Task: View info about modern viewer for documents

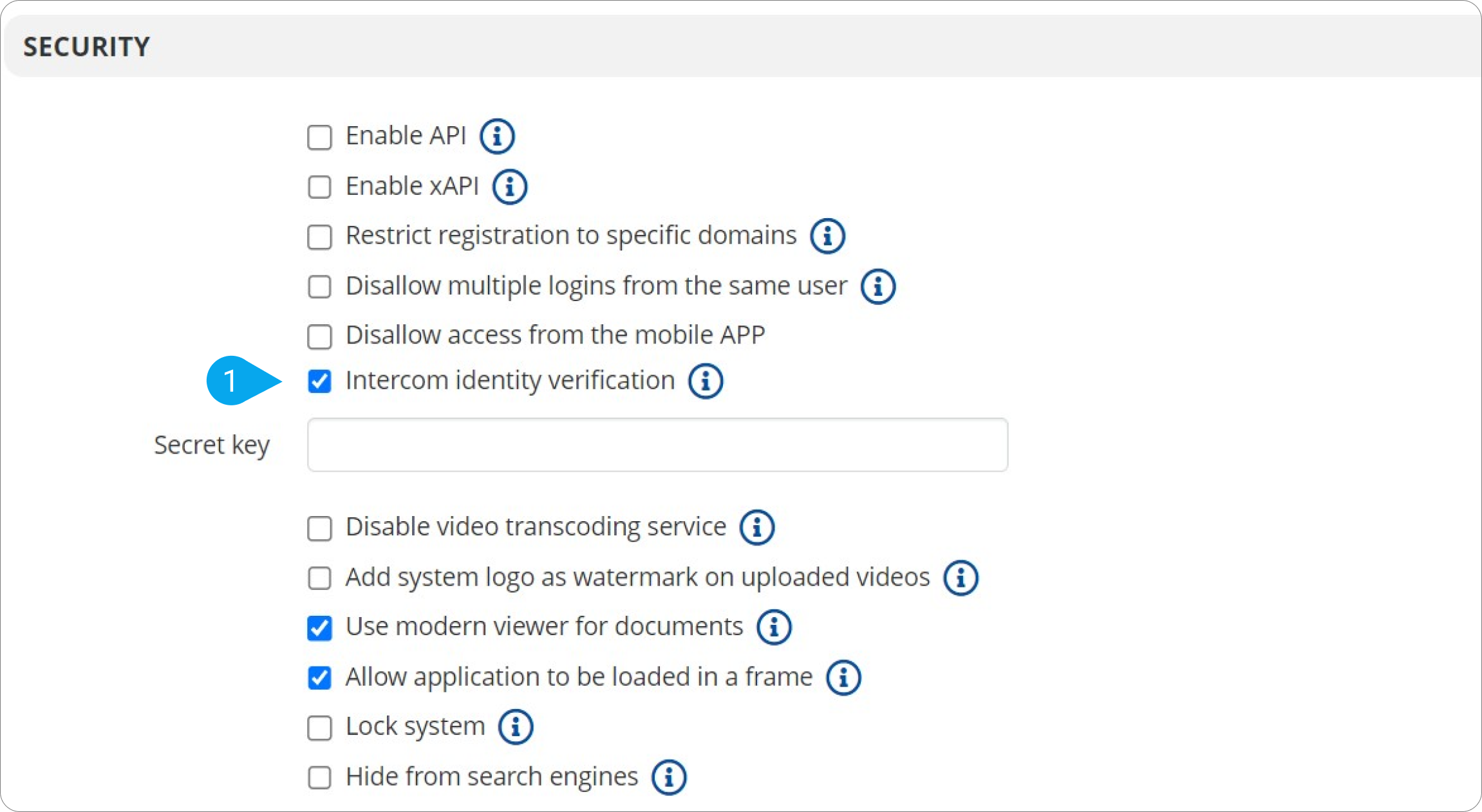Action: (x=774, y=627)
